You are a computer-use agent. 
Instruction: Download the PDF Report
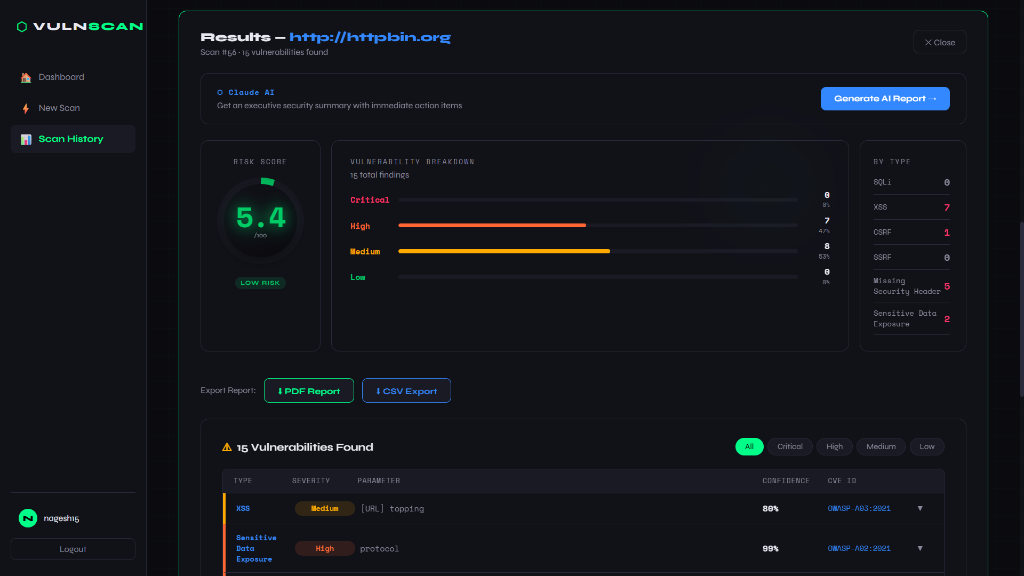point(309,391)
